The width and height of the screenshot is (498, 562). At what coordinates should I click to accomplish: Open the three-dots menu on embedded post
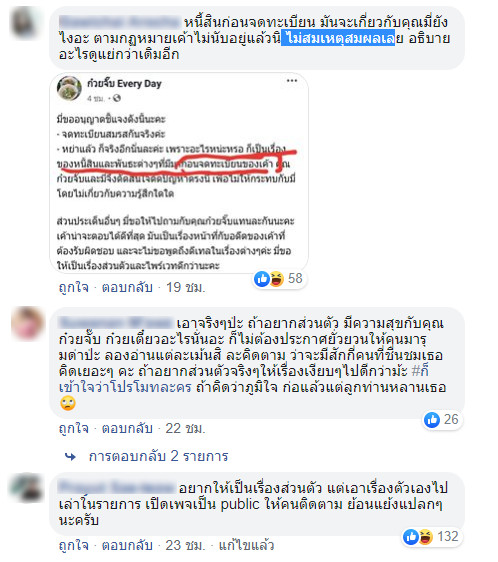[292, 81]
